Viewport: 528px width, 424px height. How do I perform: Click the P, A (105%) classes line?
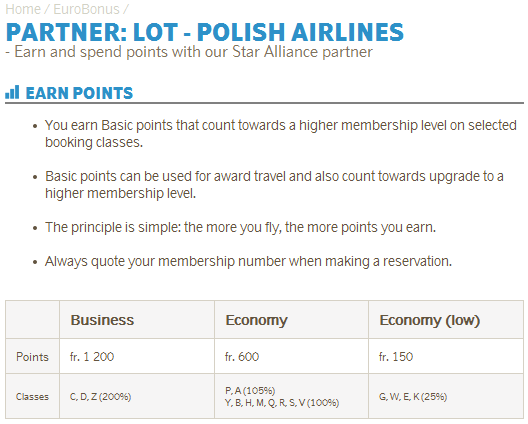pyautogui.click(x=250, y=391)
